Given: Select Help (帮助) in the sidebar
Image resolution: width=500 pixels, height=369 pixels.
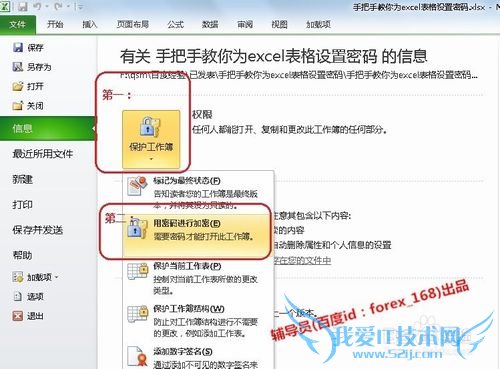Looking at the screenshot, I should (x=22, y=255).
